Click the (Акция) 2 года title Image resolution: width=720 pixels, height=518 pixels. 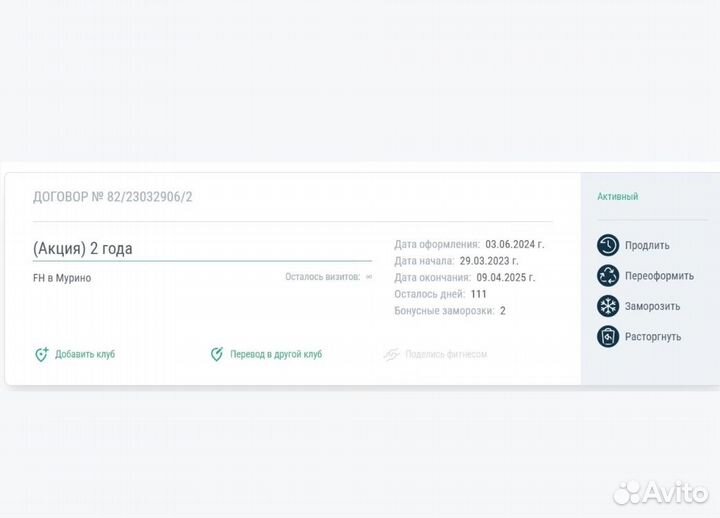coord(83,248)
